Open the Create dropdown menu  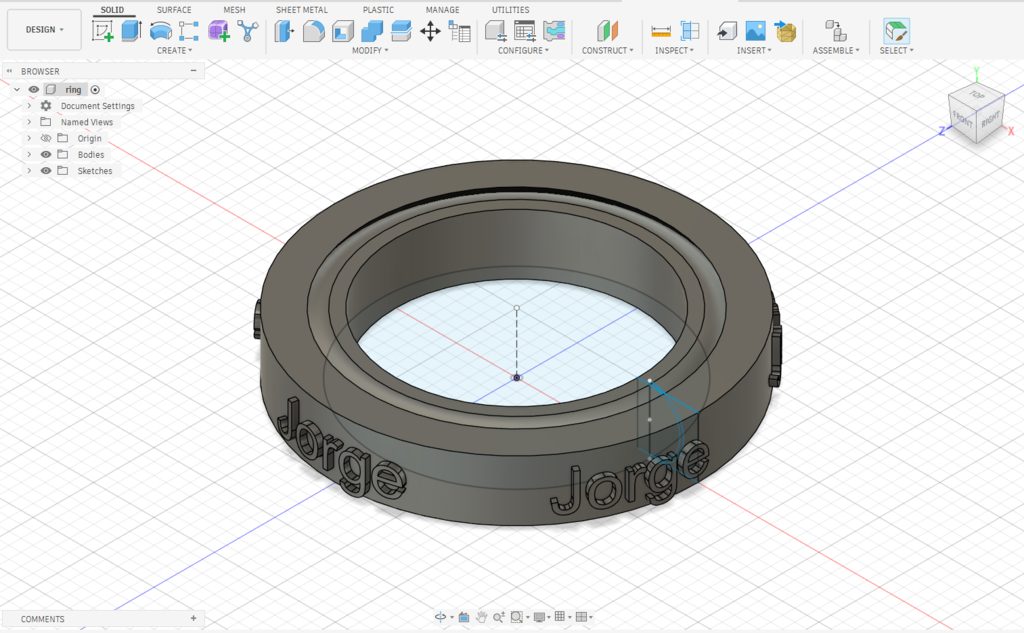pos(174,50)
